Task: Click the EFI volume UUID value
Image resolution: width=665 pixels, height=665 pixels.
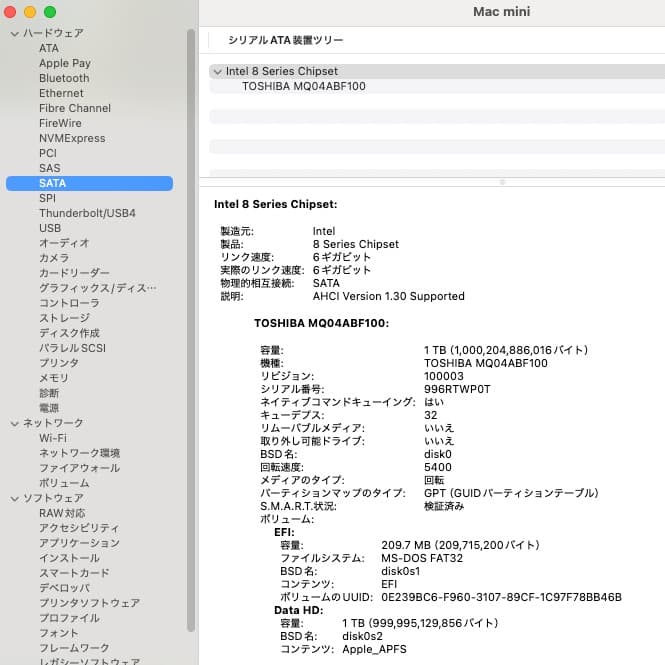Action: (x=501, y=597)
